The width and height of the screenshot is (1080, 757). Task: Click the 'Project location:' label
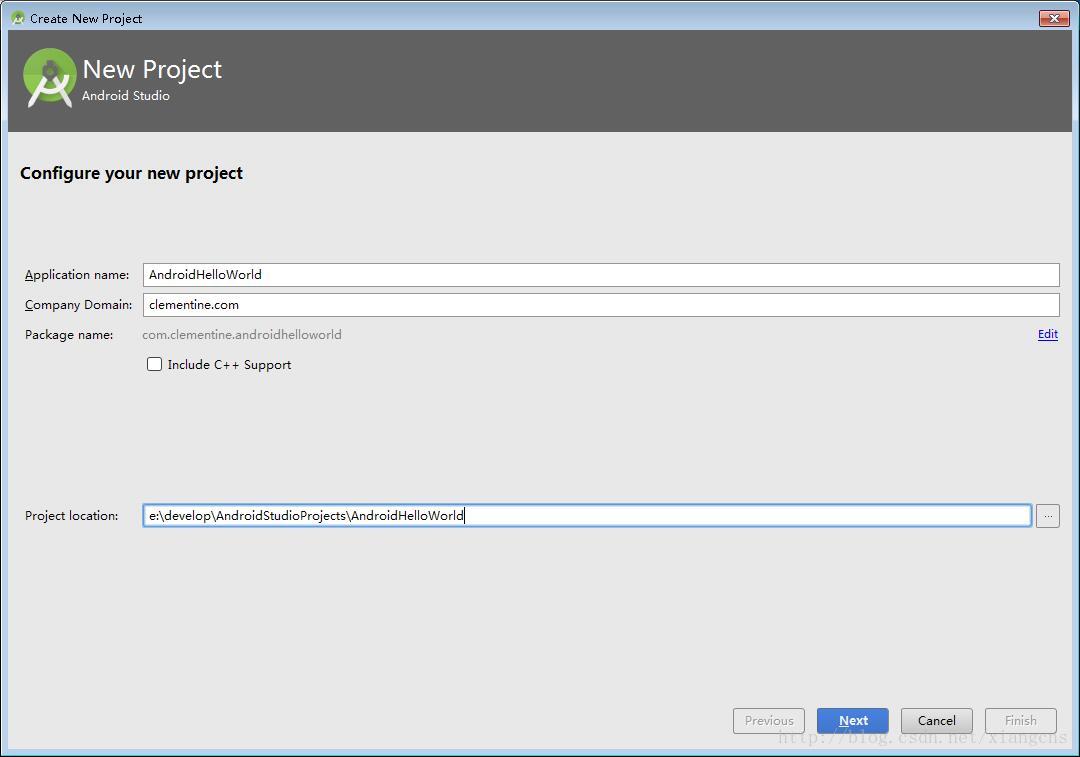pyautogui.click(x=72, y=516)
